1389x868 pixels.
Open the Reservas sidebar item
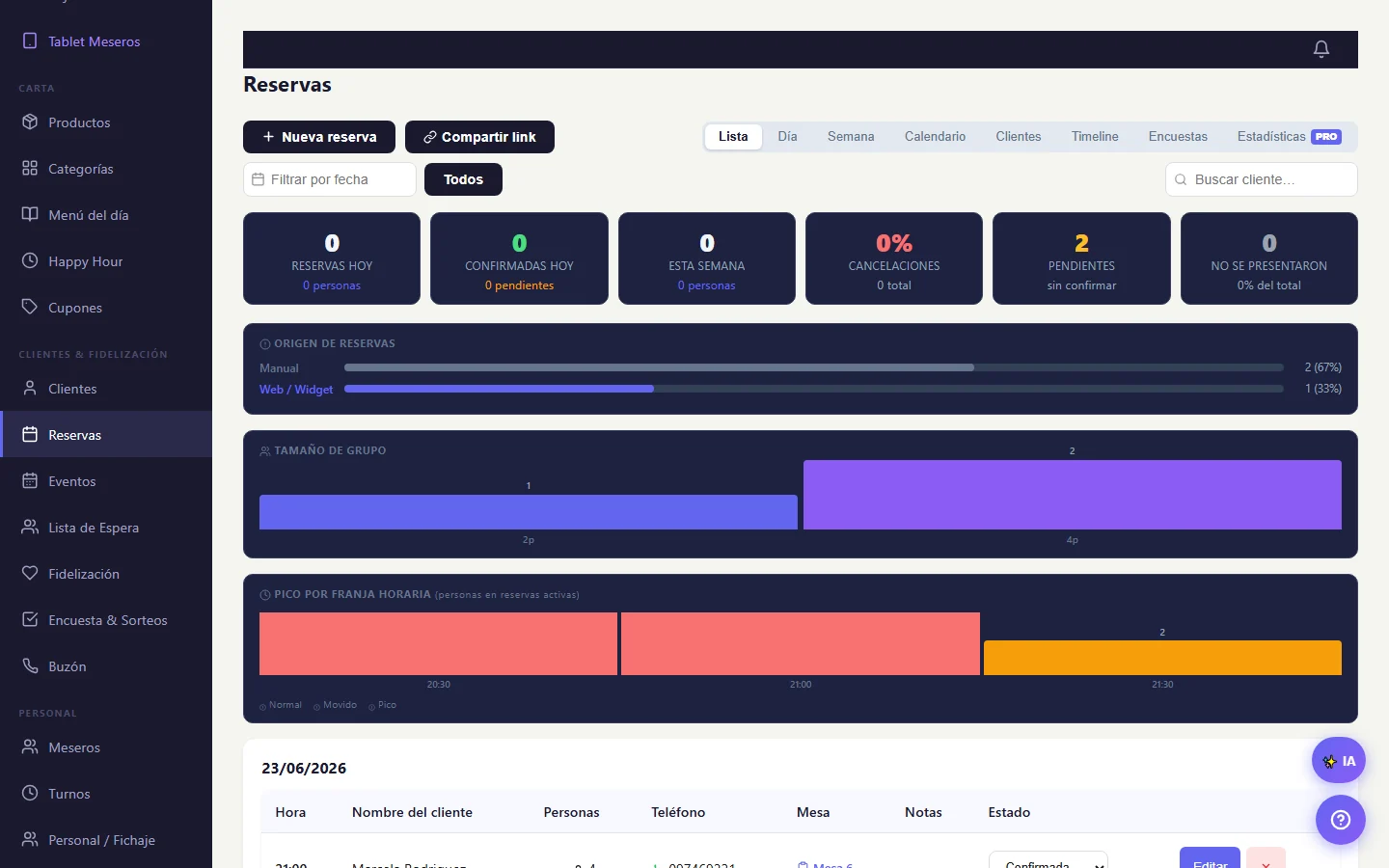tap(106, 435)
